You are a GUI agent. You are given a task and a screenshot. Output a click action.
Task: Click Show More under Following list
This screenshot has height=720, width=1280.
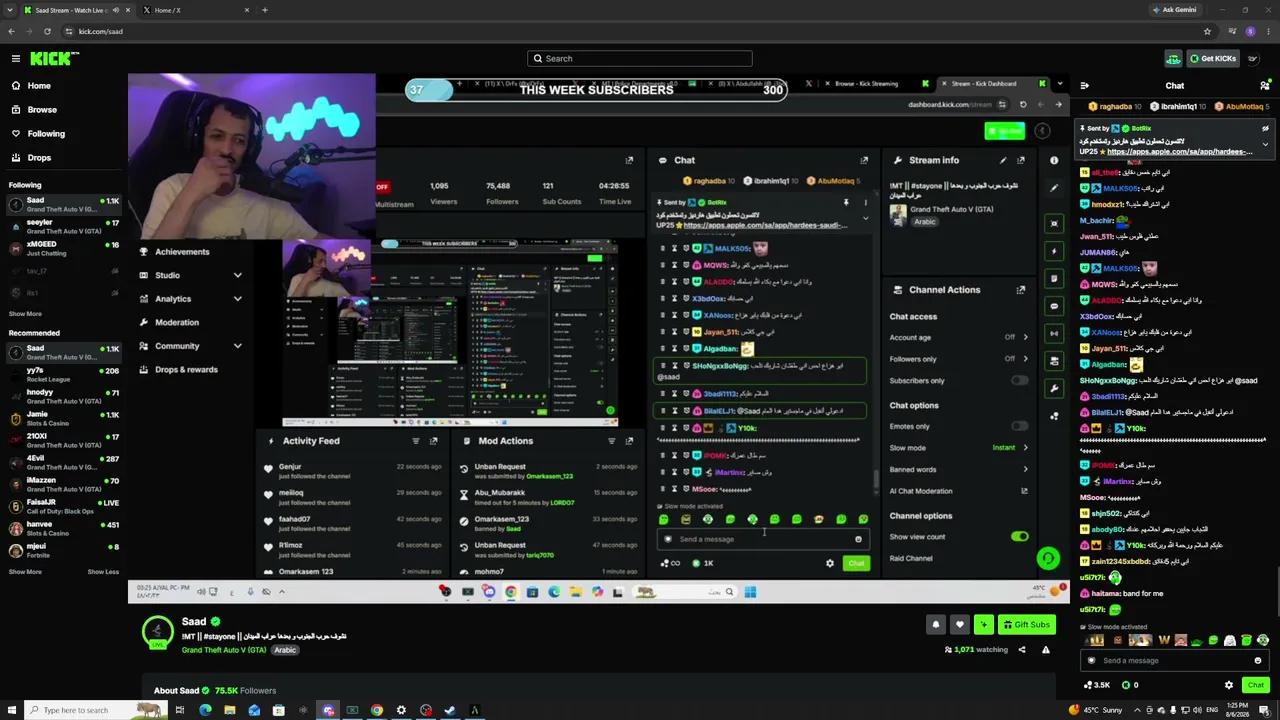click(x=25, y=314)
